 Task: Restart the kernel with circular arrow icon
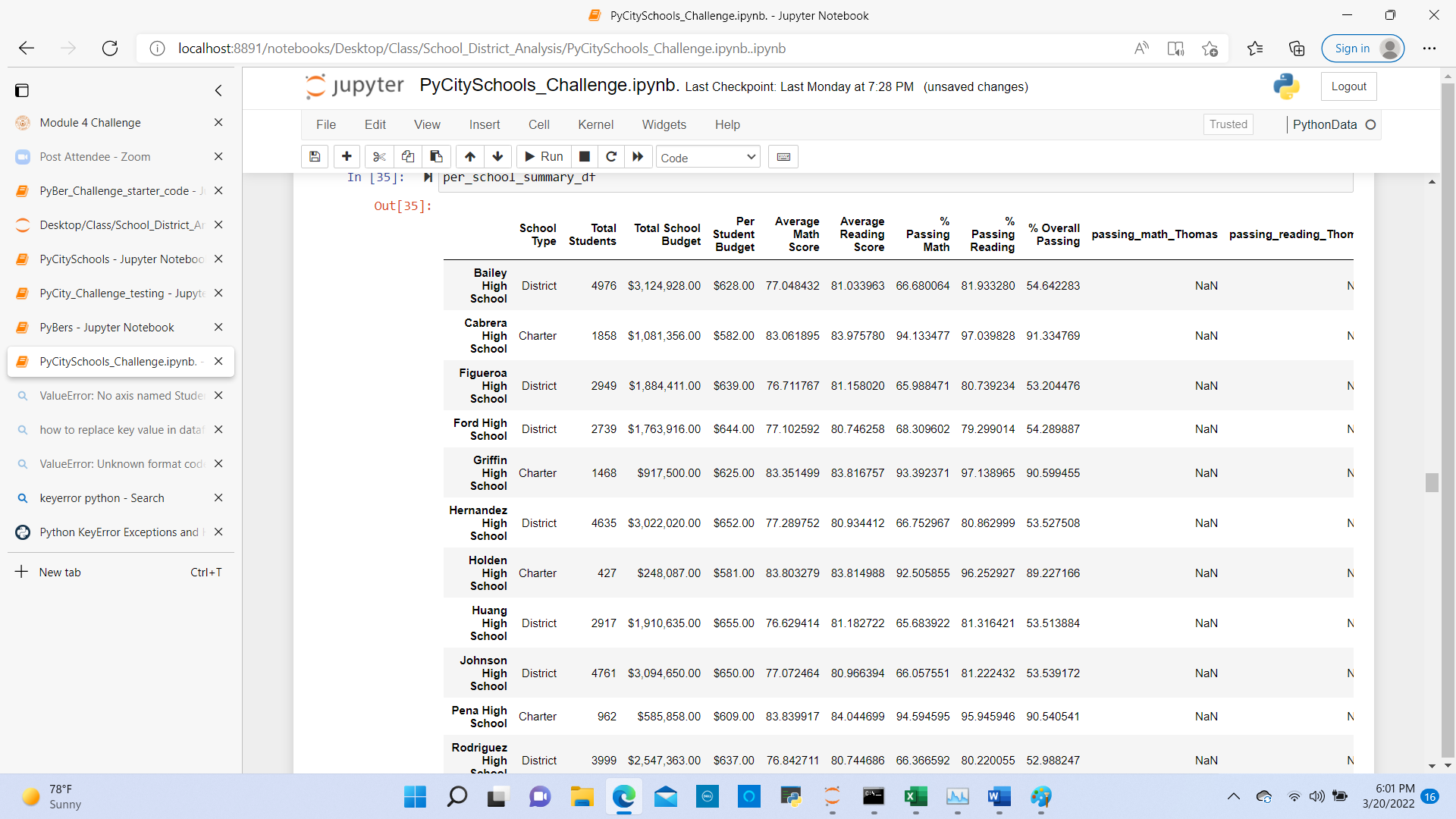(x=611, y=157)
